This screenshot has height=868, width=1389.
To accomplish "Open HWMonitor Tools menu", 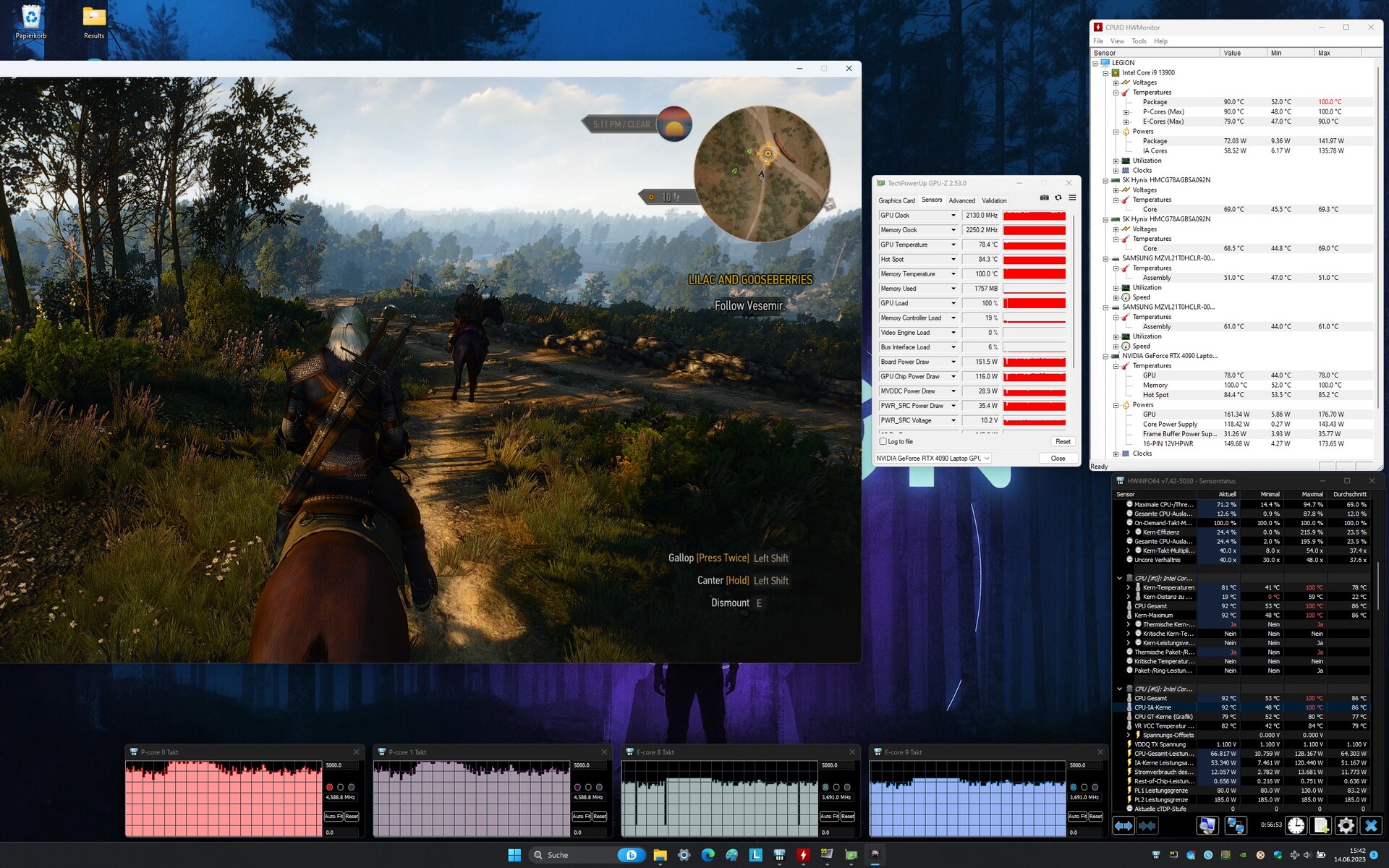I will point(1139,41).
